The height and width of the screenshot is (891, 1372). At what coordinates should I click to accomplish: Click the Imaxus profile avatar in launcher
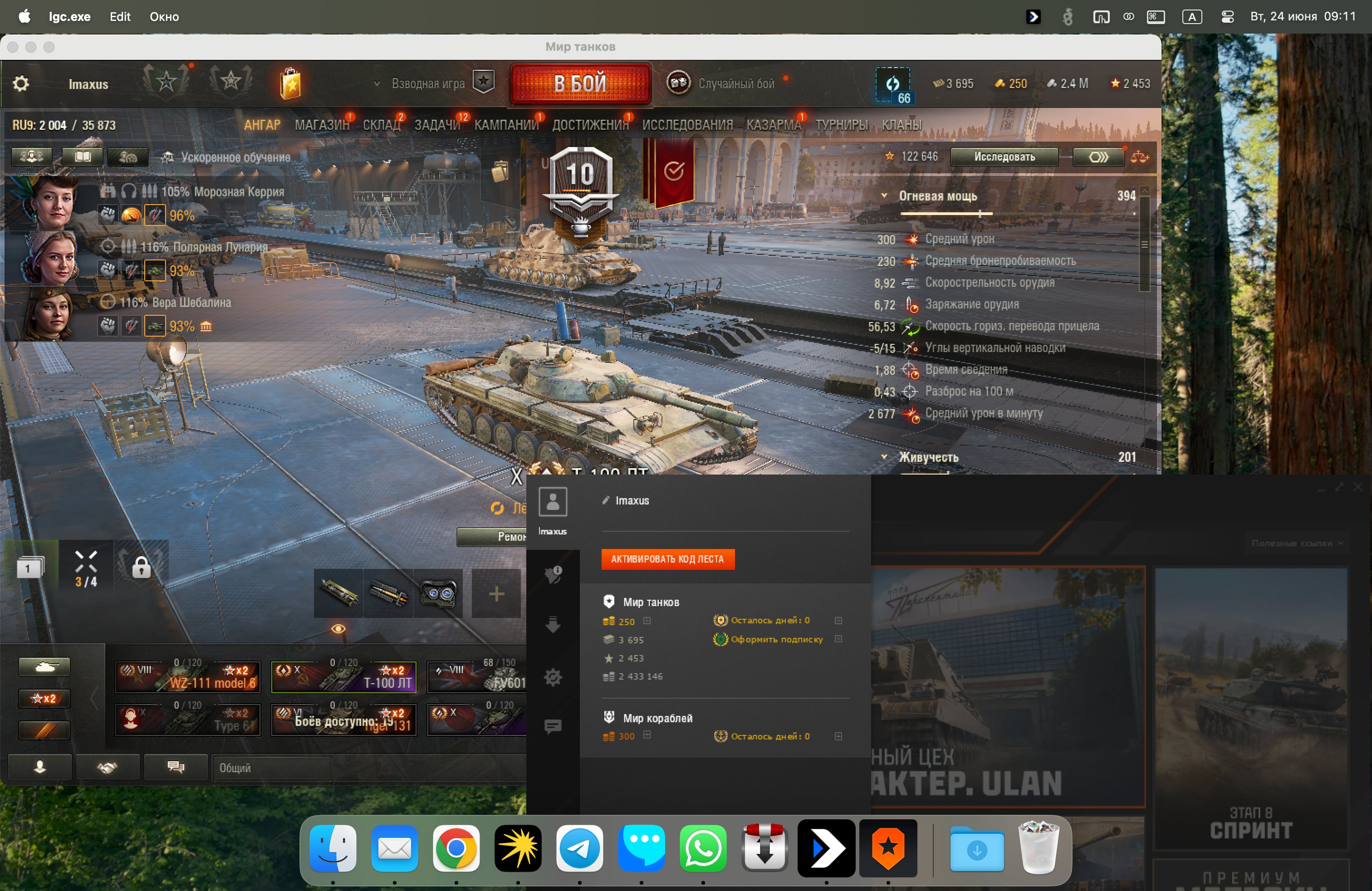click(553, 501)
